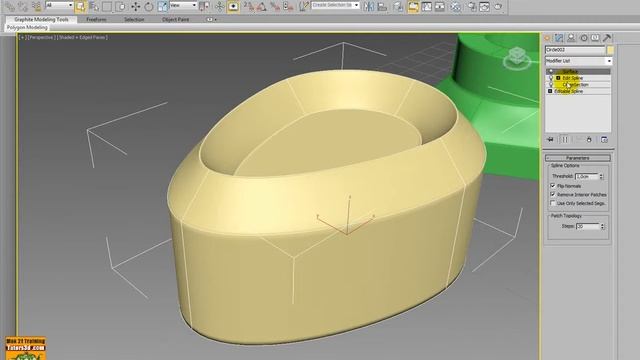The height and width of the screenshot is (360, 640).
Task: Switch to the Selection ribbon tab
Action: pos(134,19)
